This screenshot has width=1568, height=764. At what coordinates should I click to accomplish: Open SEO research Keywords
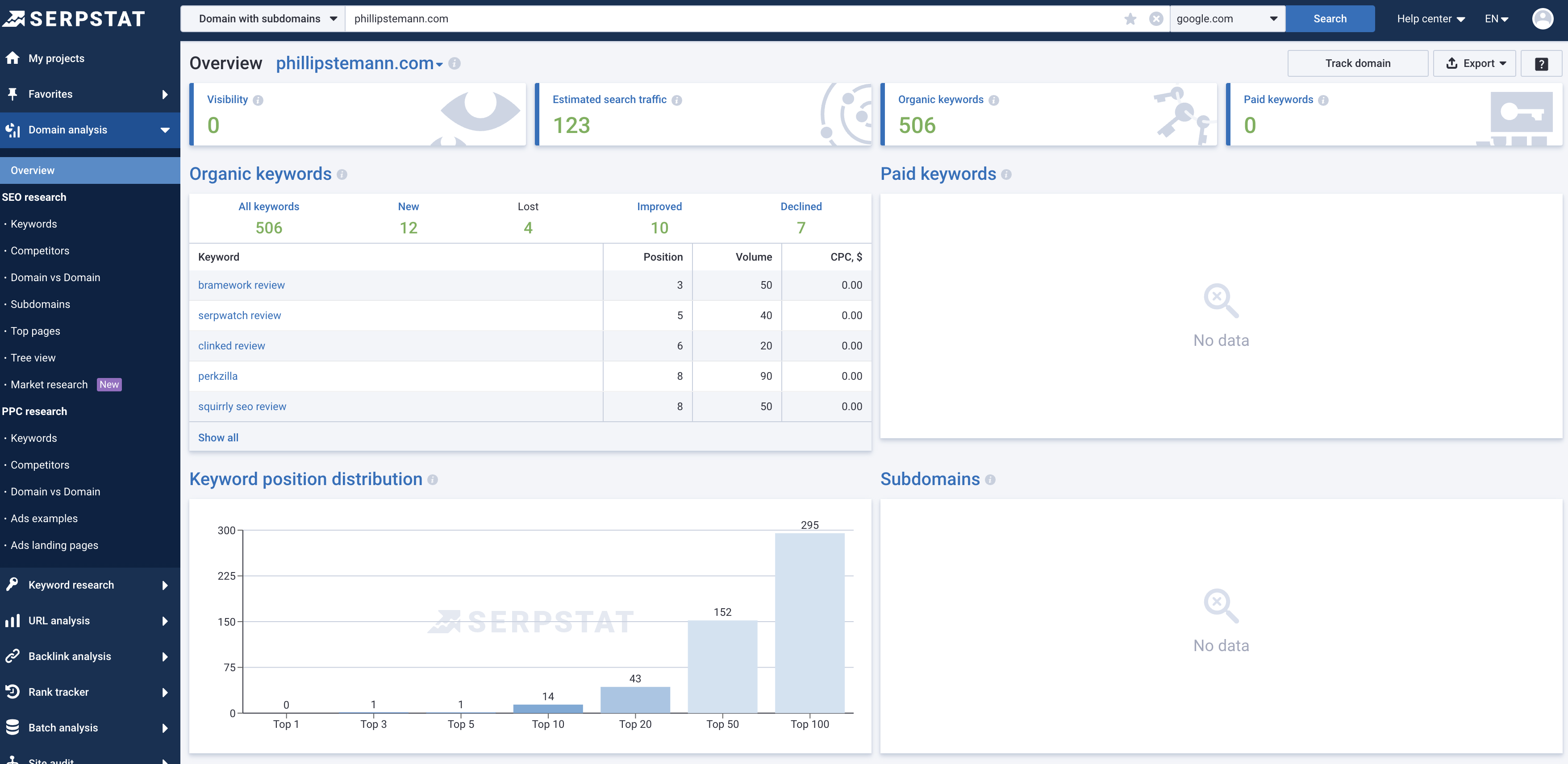33,224
